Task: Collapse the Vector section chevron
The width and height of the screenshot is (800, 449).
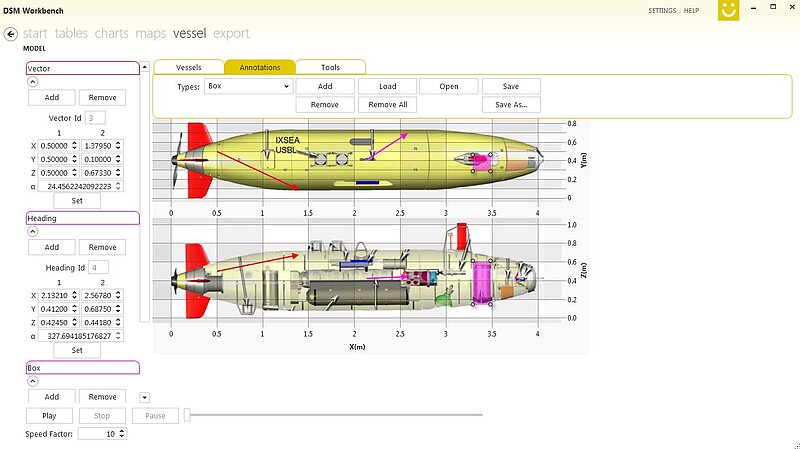Action: click(x=33, y=83)
